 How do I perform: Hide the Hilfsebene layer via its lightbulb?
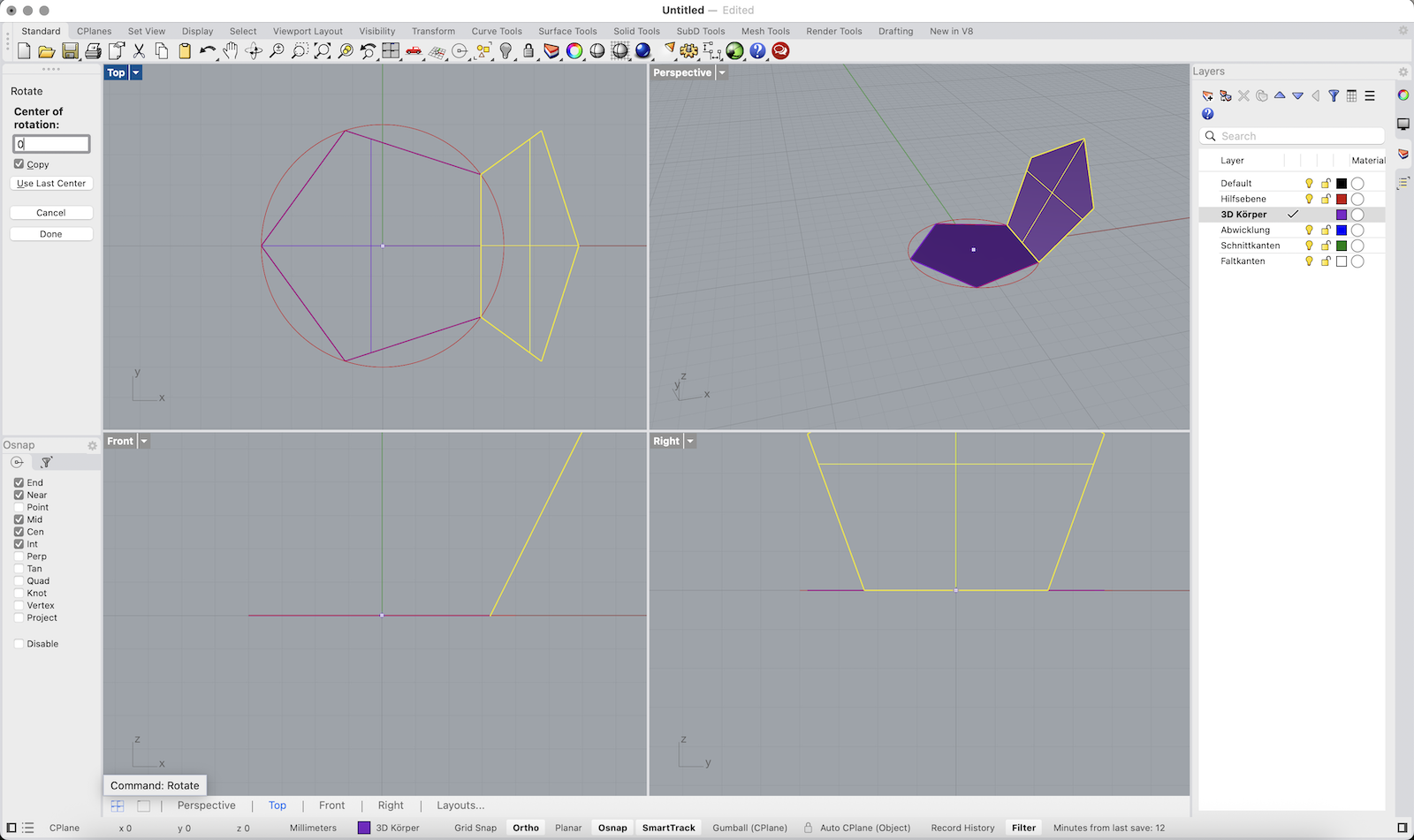click(x=1309, y=199)
